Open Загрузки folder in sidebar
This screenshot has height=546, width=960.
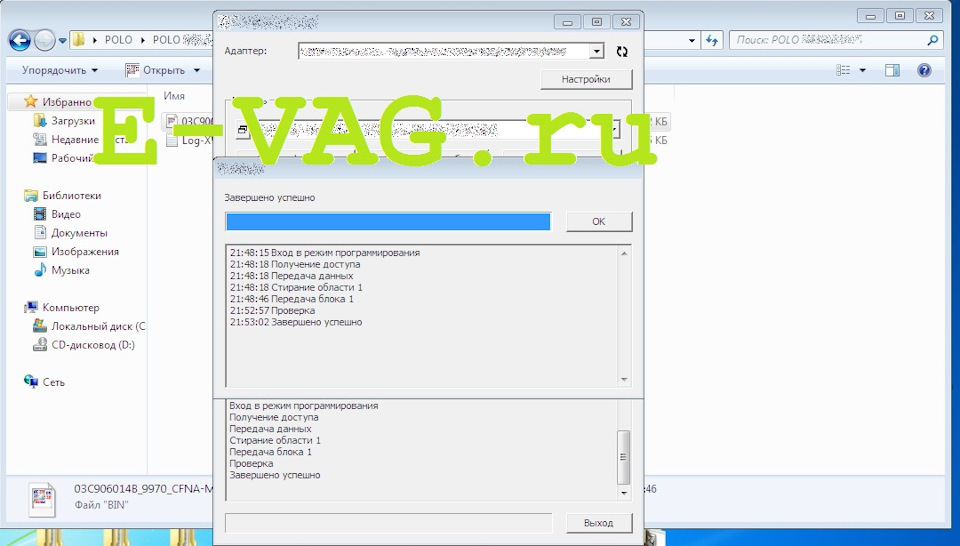pyautogui.click(x=66, y=121)
